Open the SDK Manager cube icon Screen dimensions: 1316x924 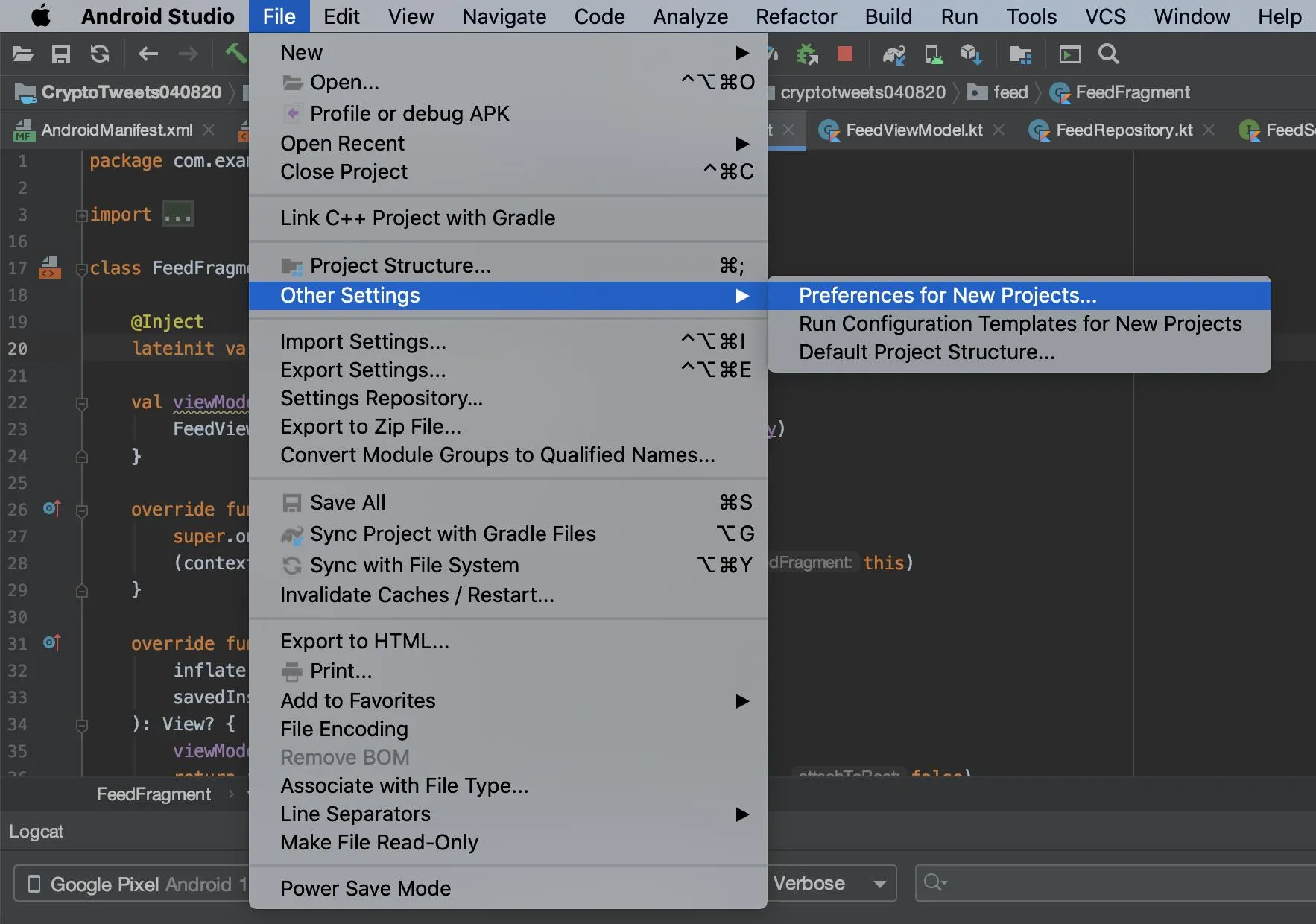(x=971, y=54)
